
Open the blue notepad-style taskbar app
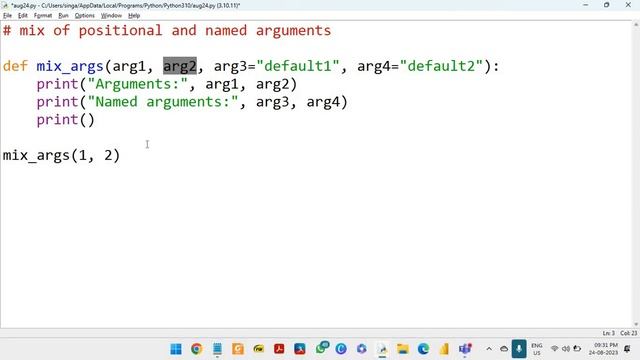point(217,349)
